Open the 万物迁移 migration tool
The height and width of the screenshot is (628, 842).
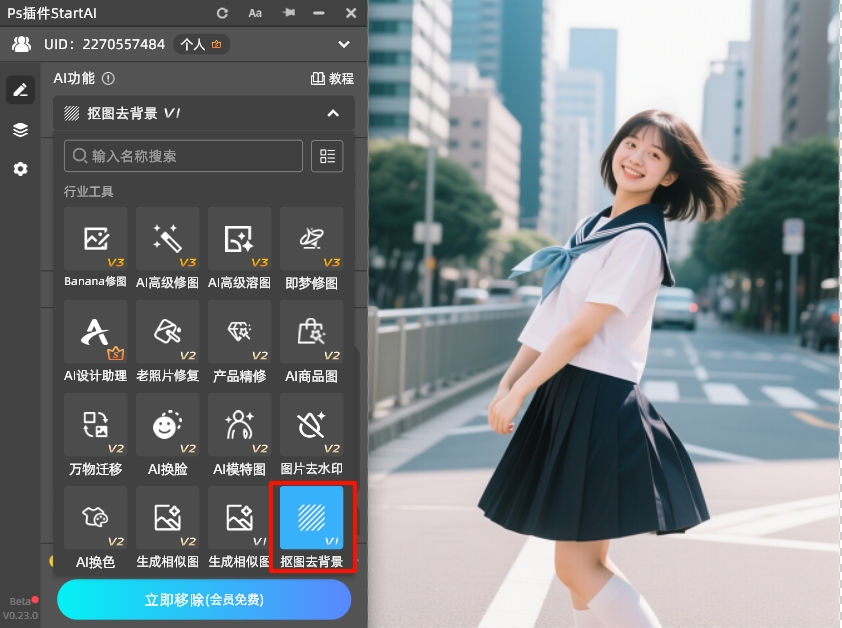coord(95,427)
